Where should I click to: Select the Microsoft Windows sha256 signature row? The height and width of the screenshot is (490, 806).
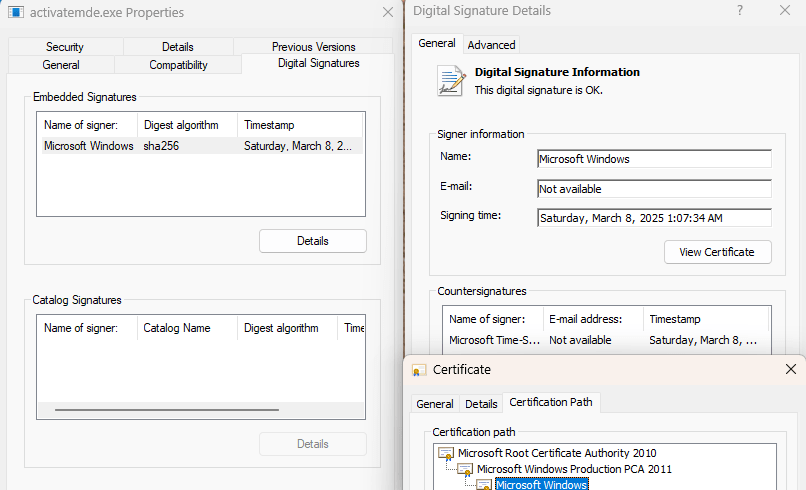pyautogui.click(x=202, y=146)
